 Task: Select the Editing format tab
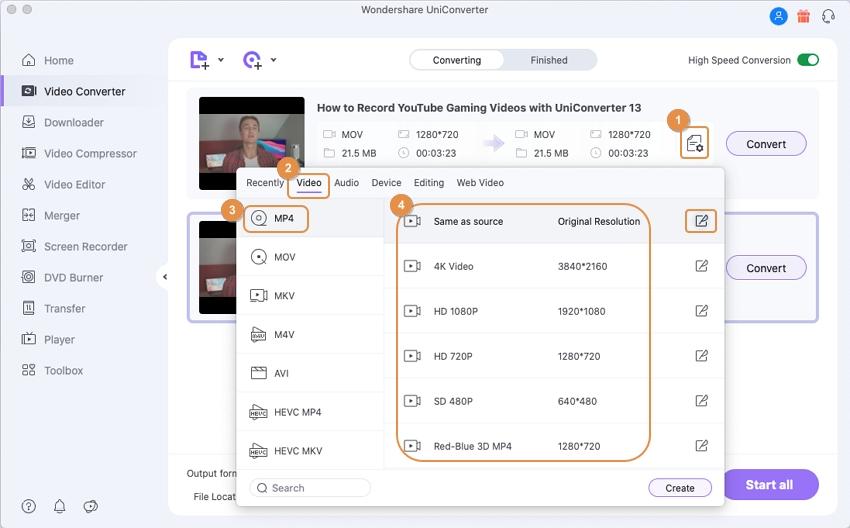(429, 183)
